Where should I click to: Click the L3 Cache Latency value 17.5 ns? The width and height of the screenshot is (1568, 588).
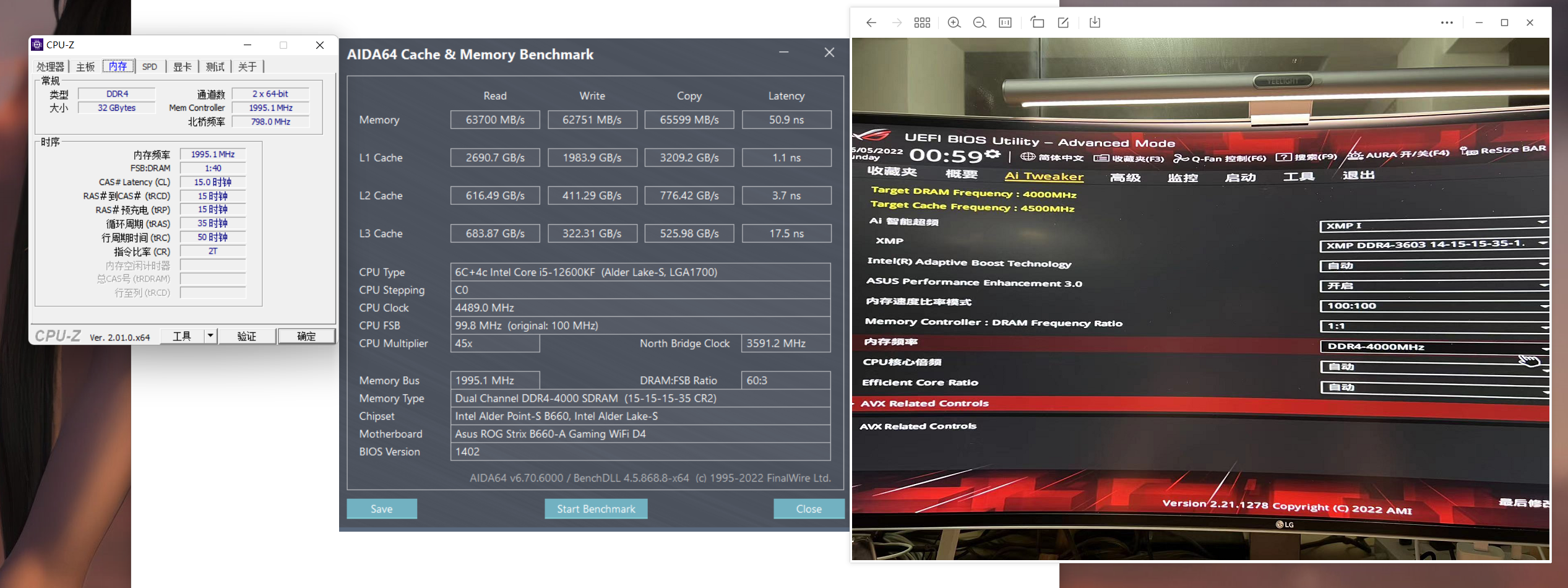tap(786, 233)
